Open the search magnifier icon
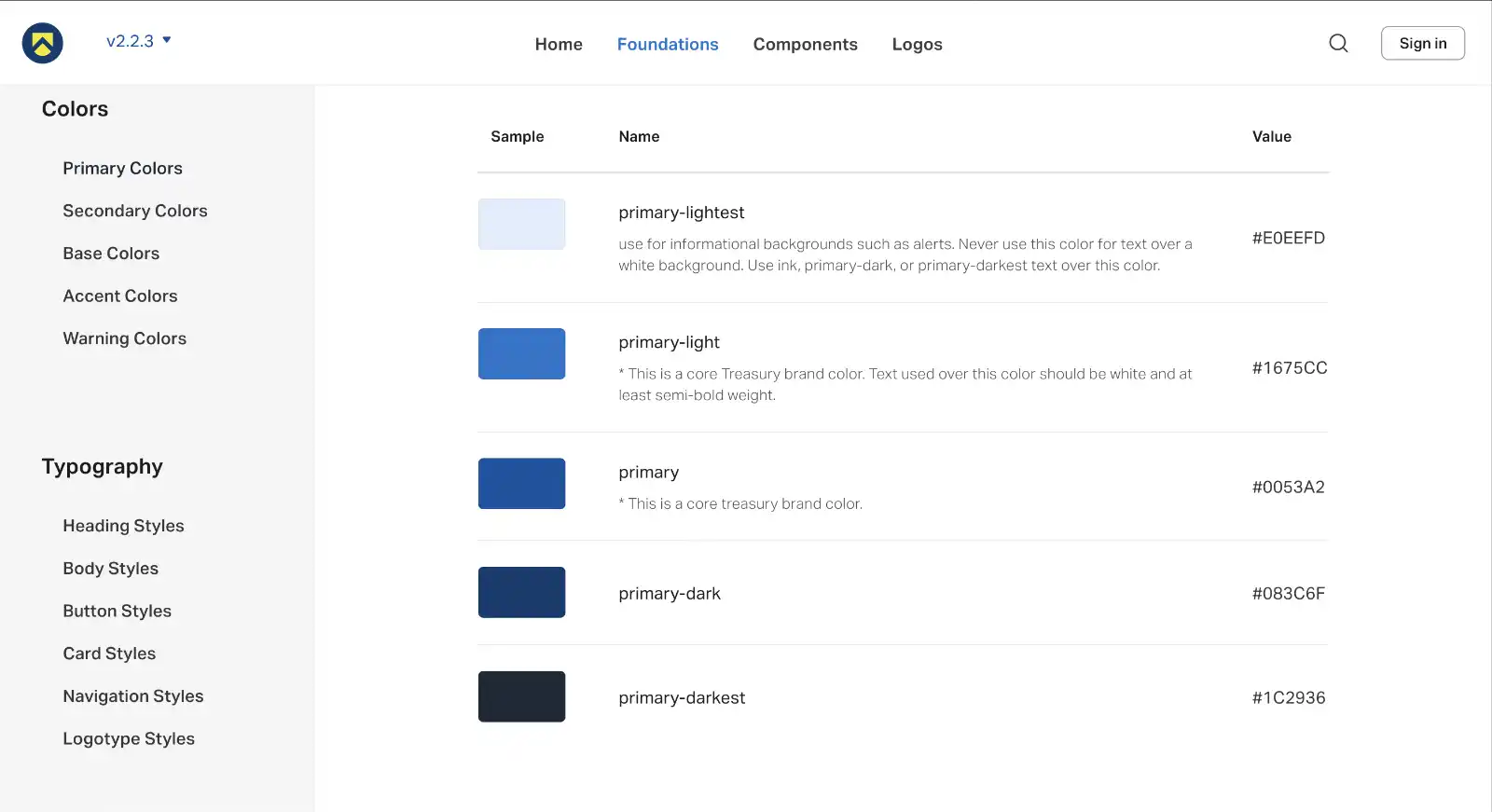1492x812 pixels. [1338, 43]
